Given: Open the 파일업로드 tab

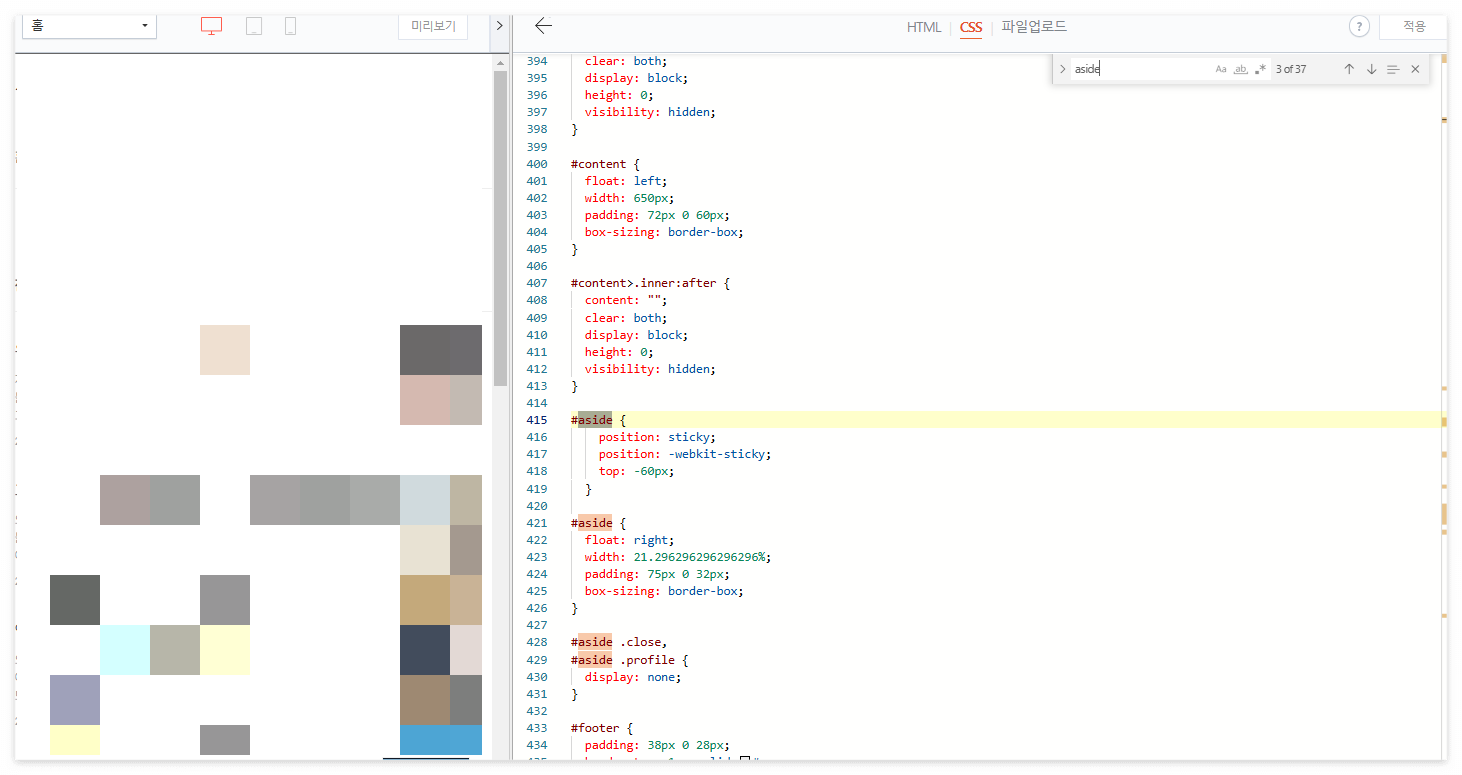Looking at the screenshot, I should (1034, 27).
